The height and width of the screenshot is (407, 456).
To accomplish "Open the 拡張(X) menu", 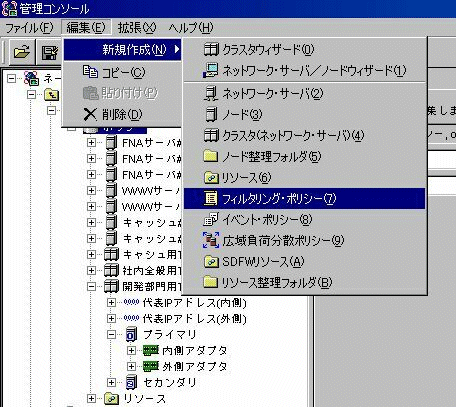I will pyautogui.click(x=137, y=27).
